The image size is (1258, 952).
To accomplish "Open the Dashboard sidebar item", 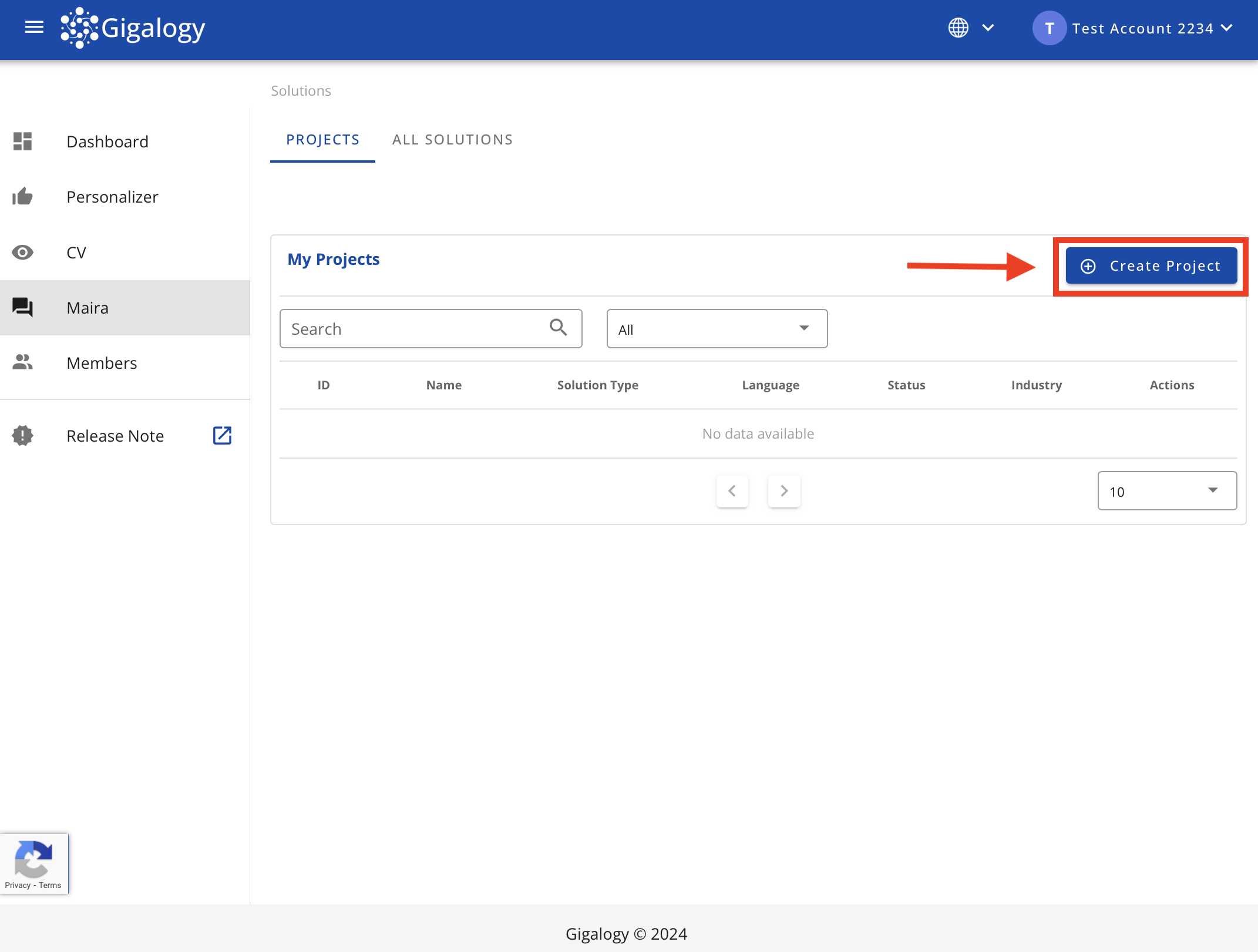I will pyautogui.click(x=107, y=141).
